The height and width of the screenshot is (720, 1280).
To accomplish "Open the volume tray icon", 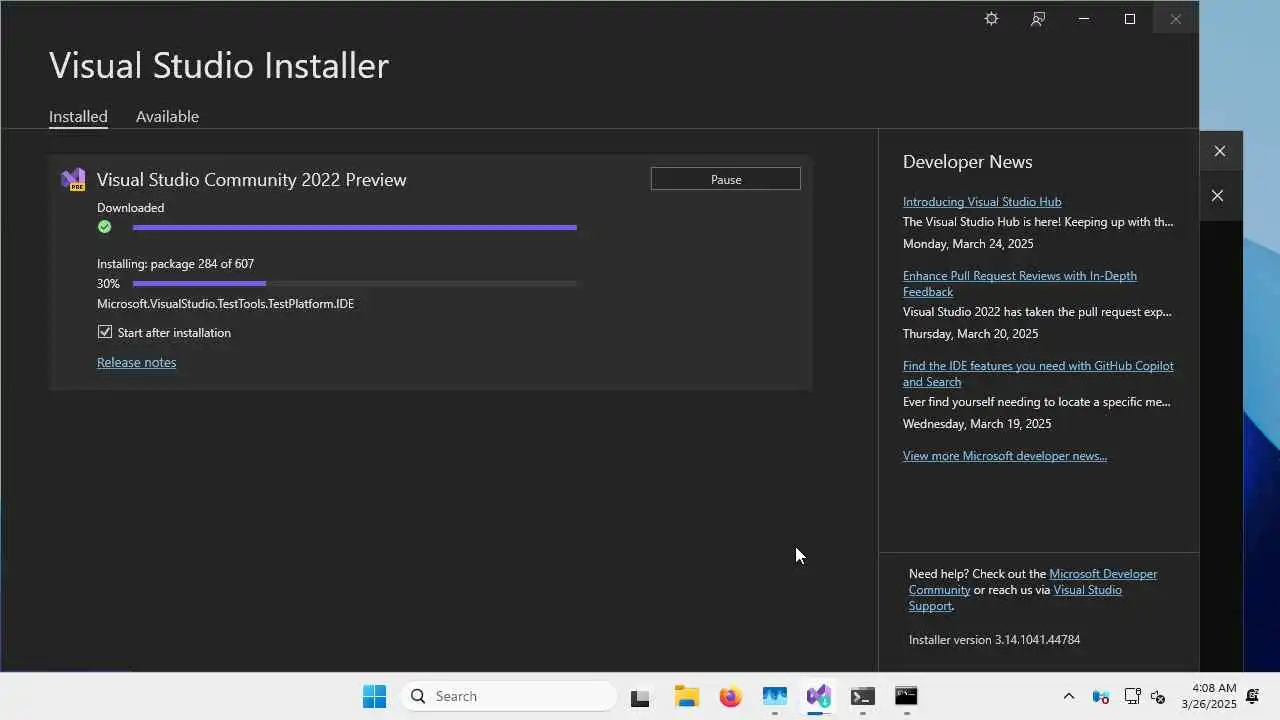I will pyautogui.click(x=1158, y=697).
